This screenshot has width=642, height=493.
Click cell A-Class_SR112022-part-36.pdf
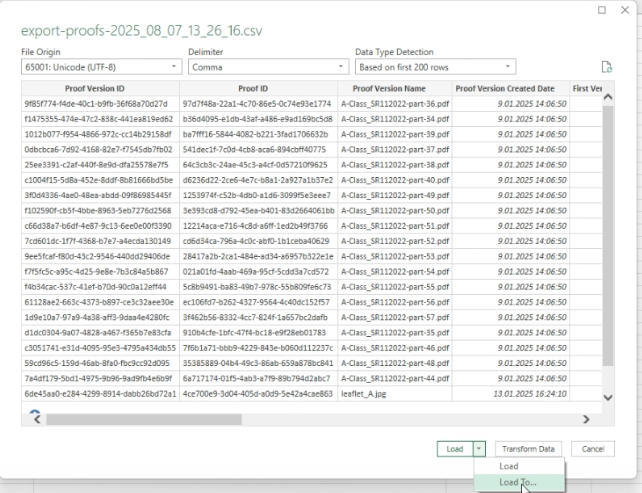[x=395, y=104]
